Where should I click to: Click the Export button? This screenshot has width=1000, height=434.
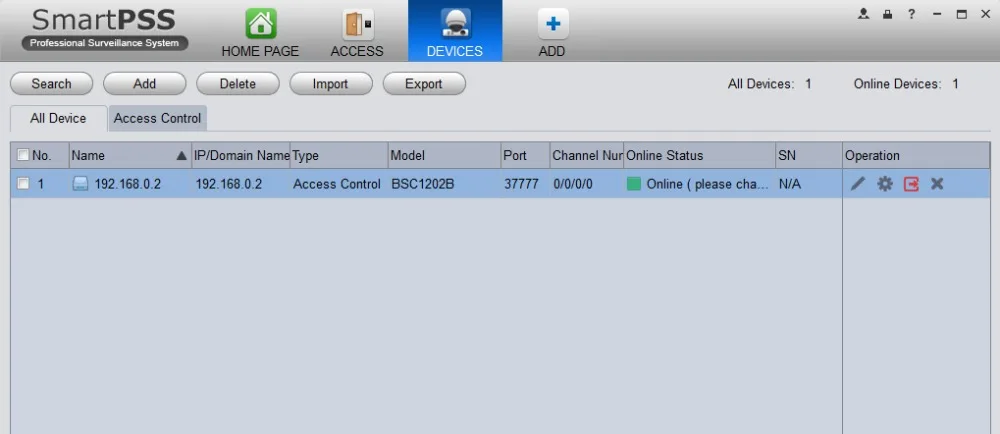(x=424, y=83)
